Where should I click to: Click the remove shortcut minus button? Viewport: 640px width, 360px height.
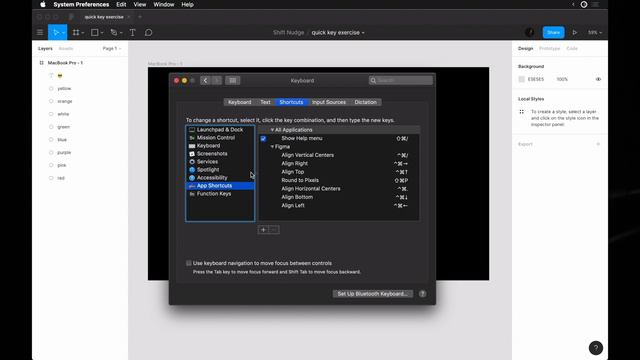[x=274, y=230]
